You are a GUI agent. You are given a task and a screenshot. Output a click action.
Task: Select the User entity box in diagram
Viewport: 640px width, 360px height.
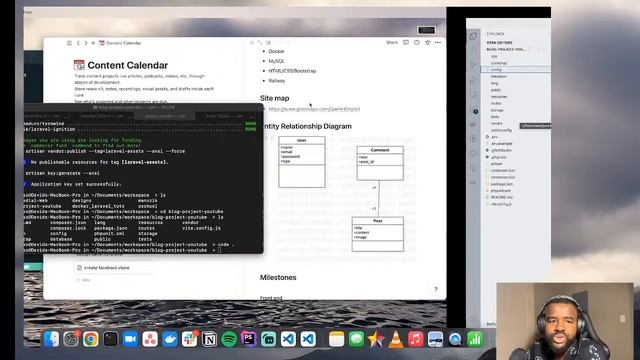click(x=302, y=162)
